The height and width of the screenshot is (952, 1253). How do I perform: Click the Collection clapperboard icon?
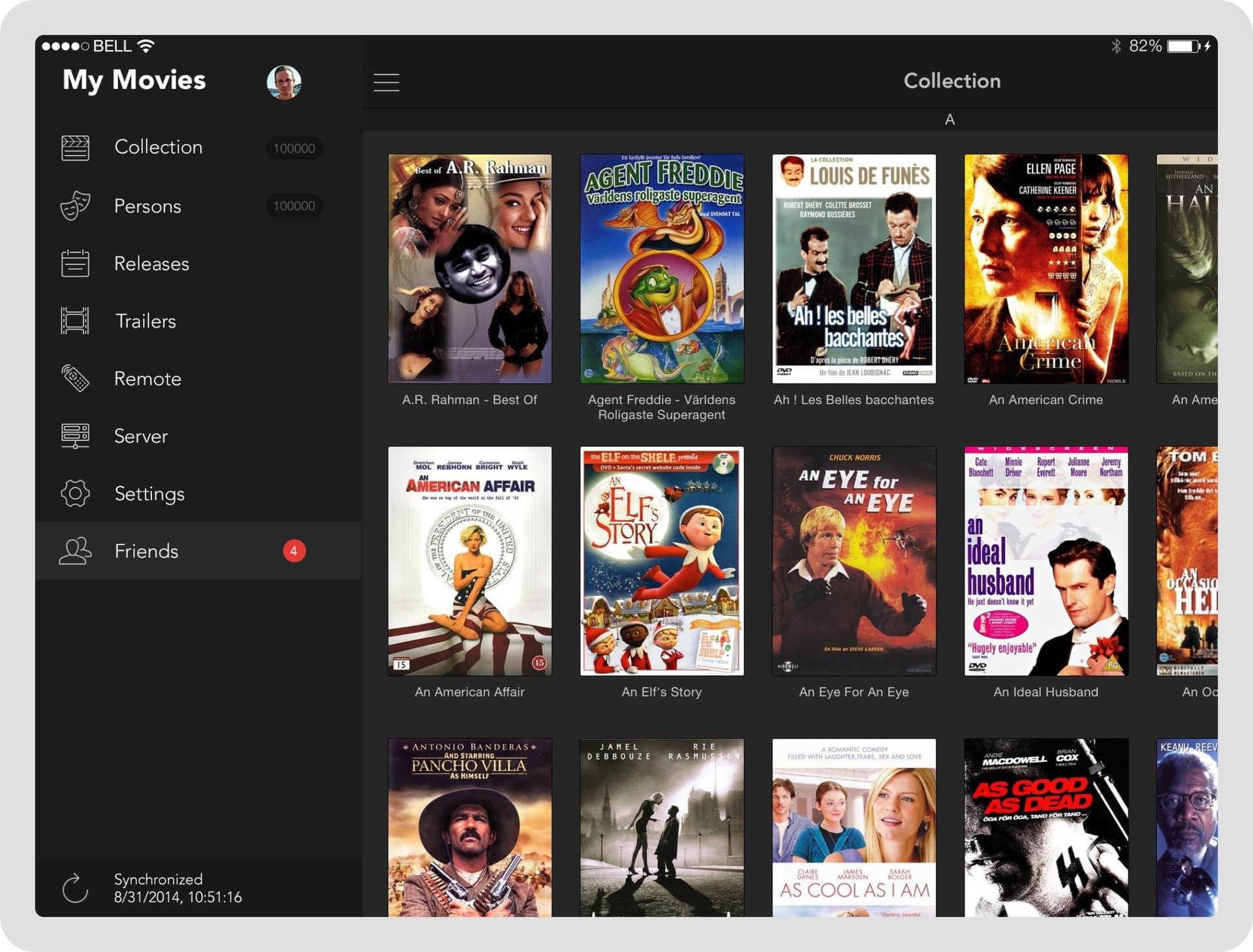(x=75, y=148)
